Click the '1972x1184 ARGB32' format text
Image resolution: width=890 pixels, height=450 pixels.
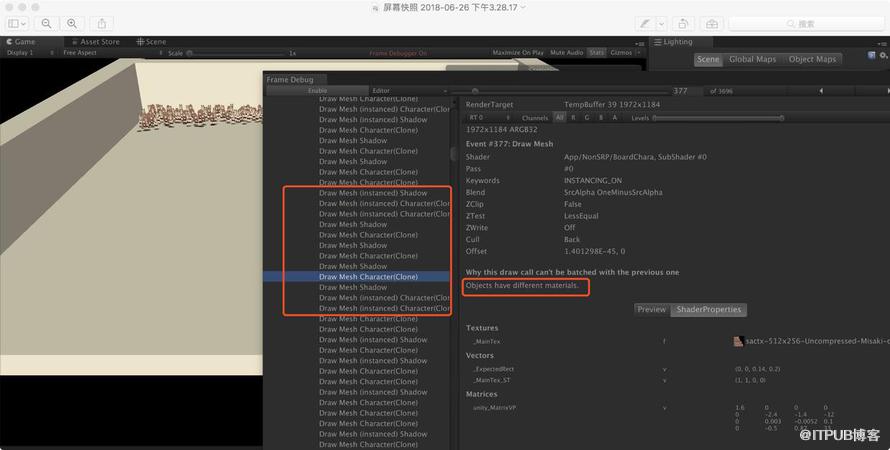coord(502,130)
